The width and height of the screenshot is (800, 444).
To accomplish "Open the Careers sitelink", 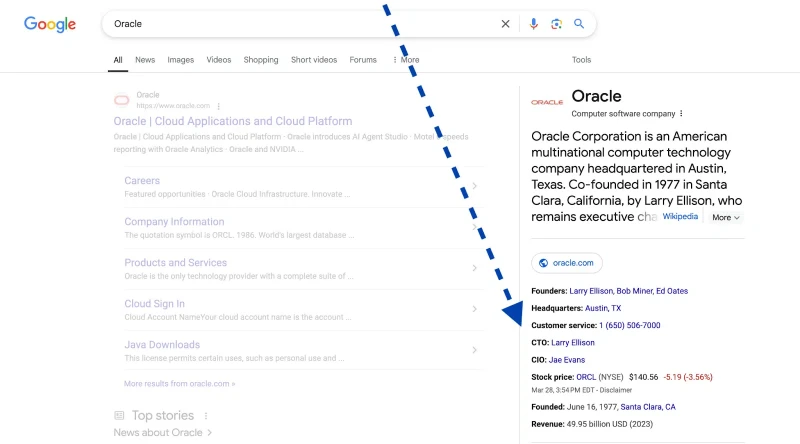I will 142,181.
